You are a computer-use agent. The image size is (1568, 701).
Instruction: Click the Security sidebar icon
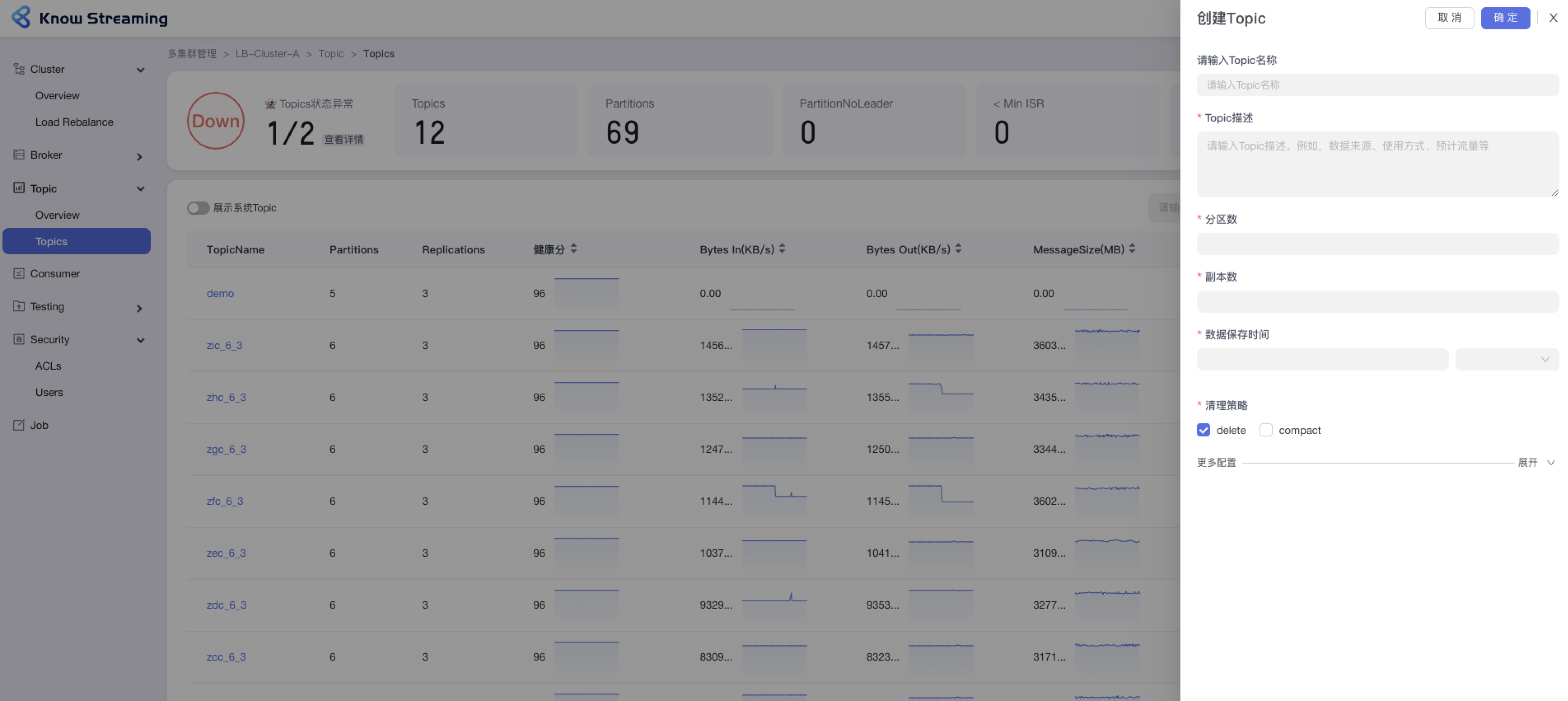click(x=19, y=339)
